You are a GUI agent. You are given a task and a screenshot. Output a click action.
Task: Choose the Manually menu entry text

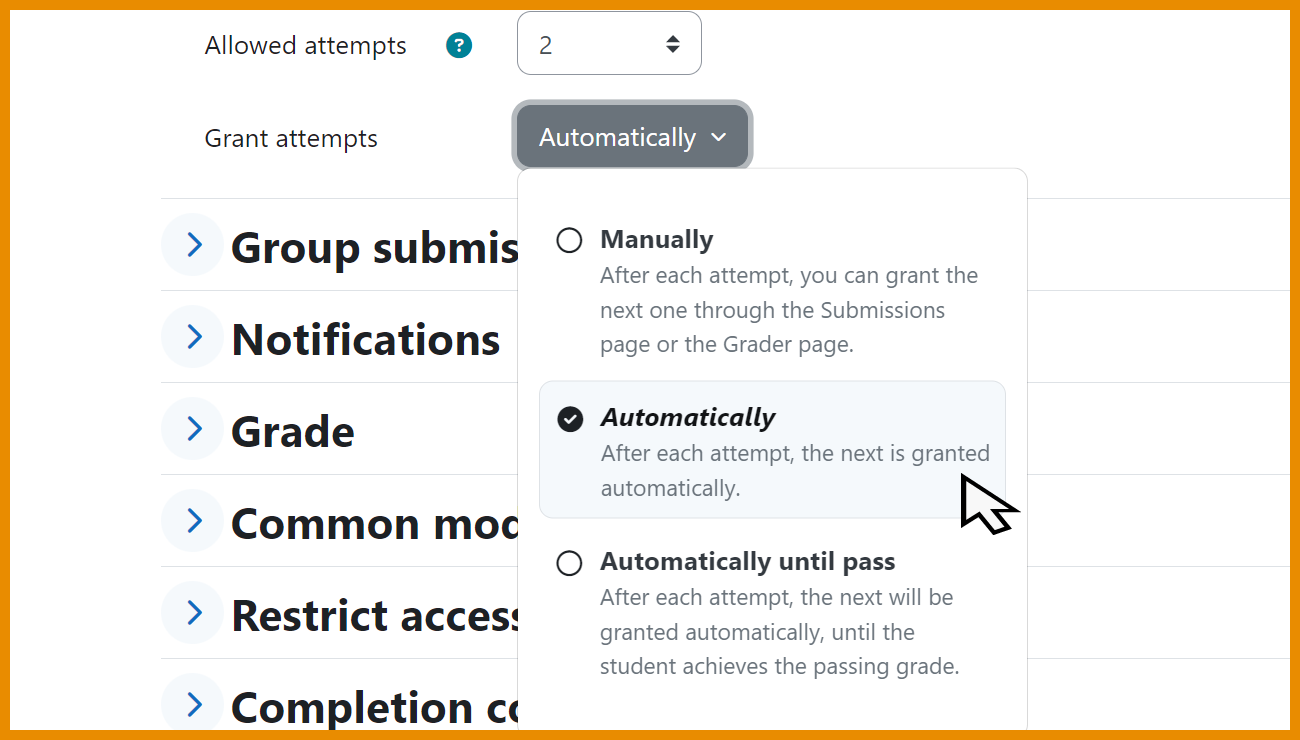click(657, 240)
